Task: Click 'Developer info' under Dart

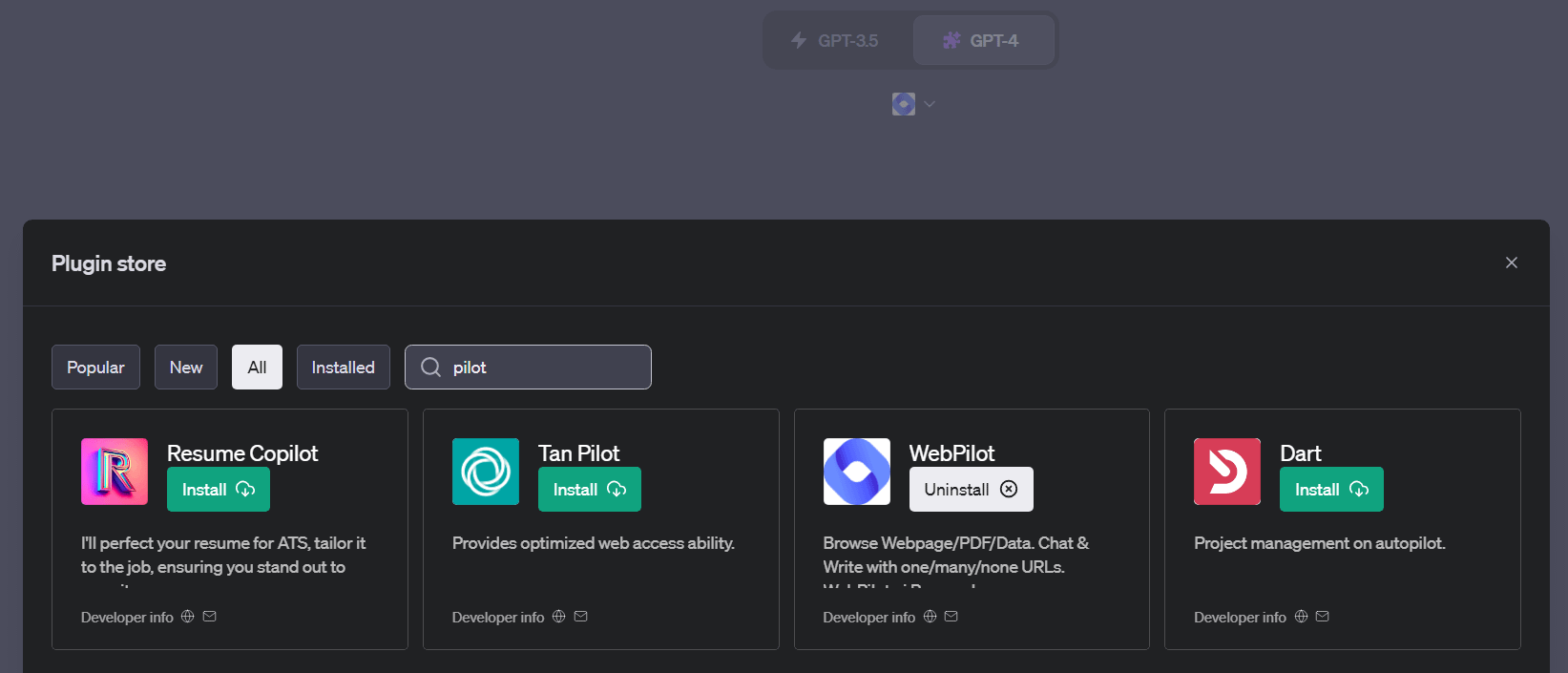Action: [1240, 618]
